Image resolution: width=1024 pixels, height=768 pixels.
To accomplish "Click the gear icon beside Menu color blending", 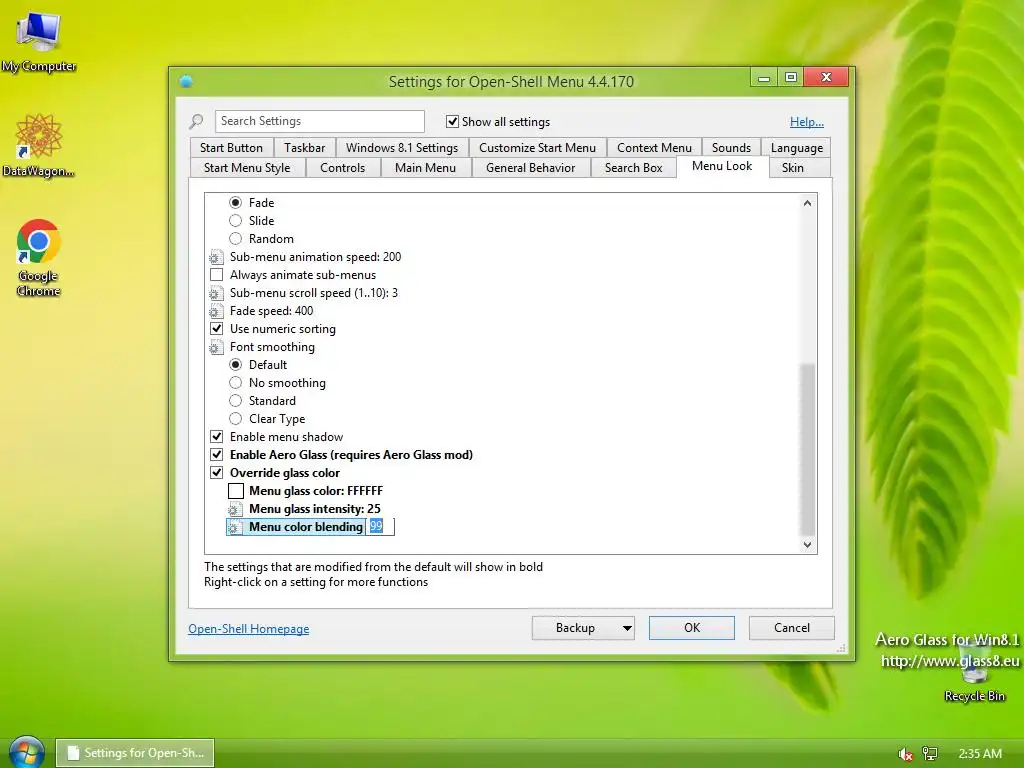I will point(235,527).
